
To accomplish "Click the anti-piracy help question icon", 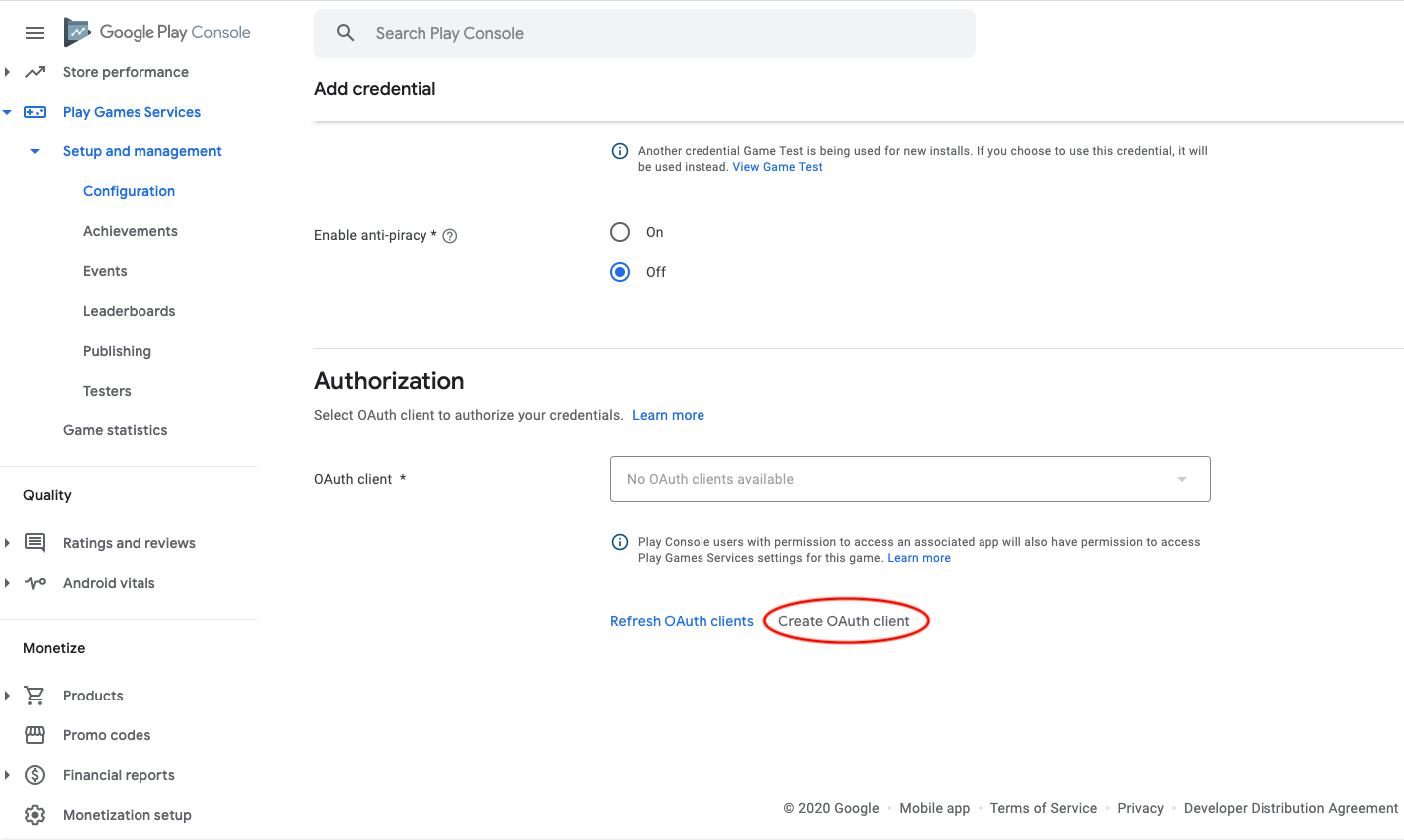I will (450, 236).
